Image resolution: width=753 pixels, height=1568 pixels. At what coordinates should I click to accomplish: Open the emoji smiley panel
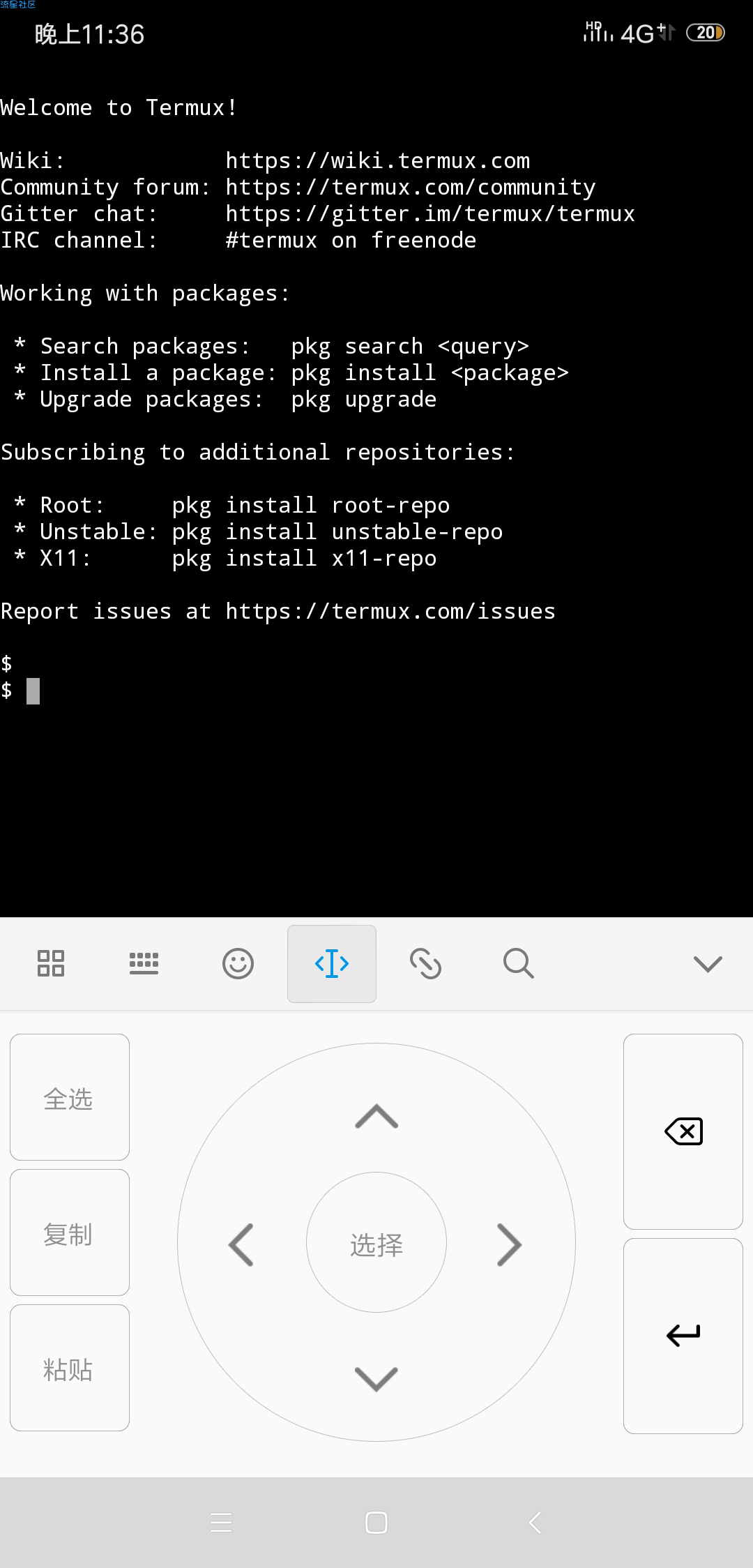(x=238, y=963)
